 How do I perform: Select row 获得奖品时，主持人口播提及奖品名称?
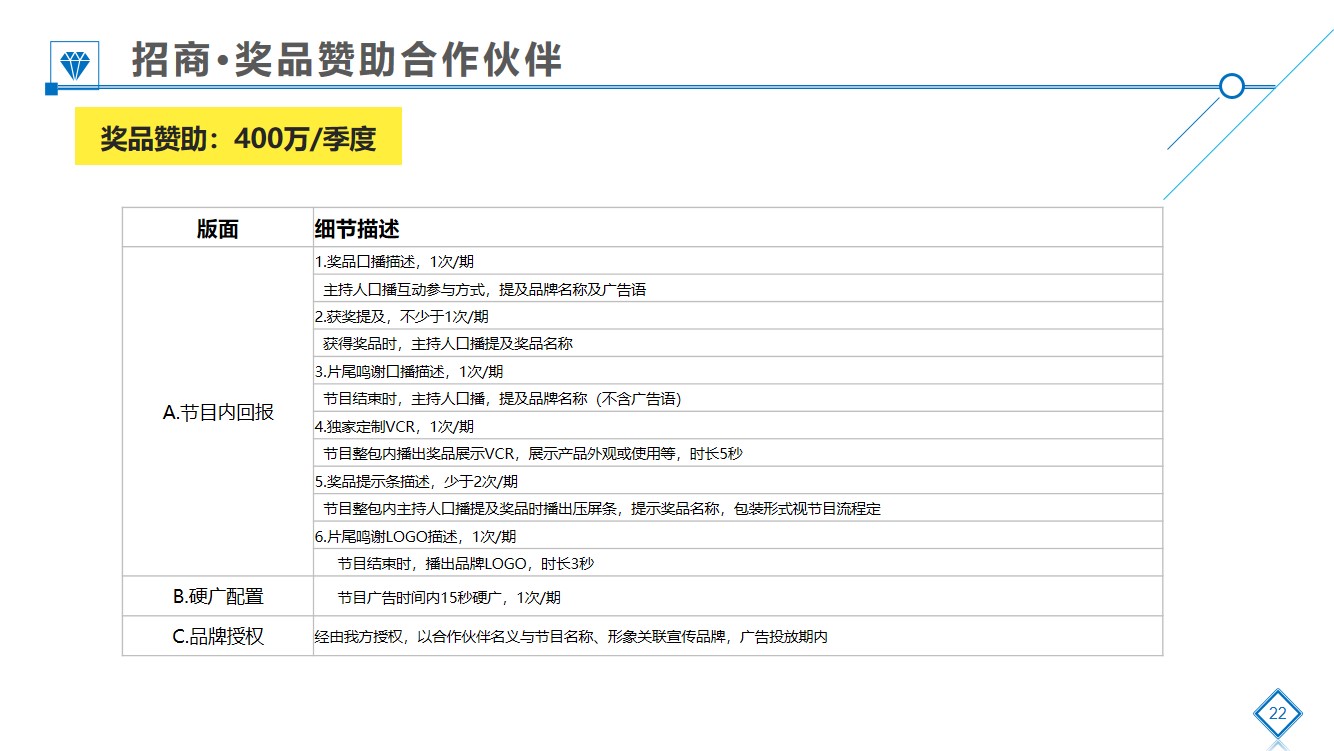tap(738, 343)
